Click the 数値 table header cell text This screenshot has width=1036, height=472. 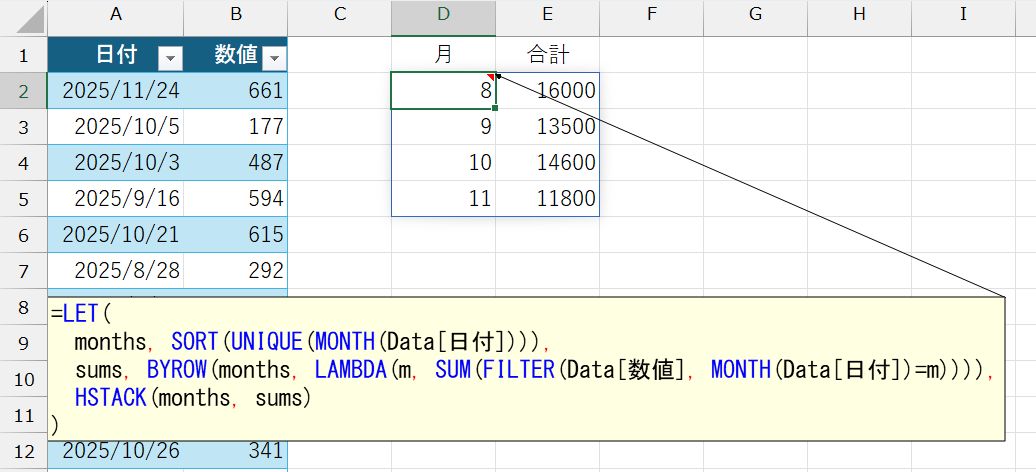point(236,55)
